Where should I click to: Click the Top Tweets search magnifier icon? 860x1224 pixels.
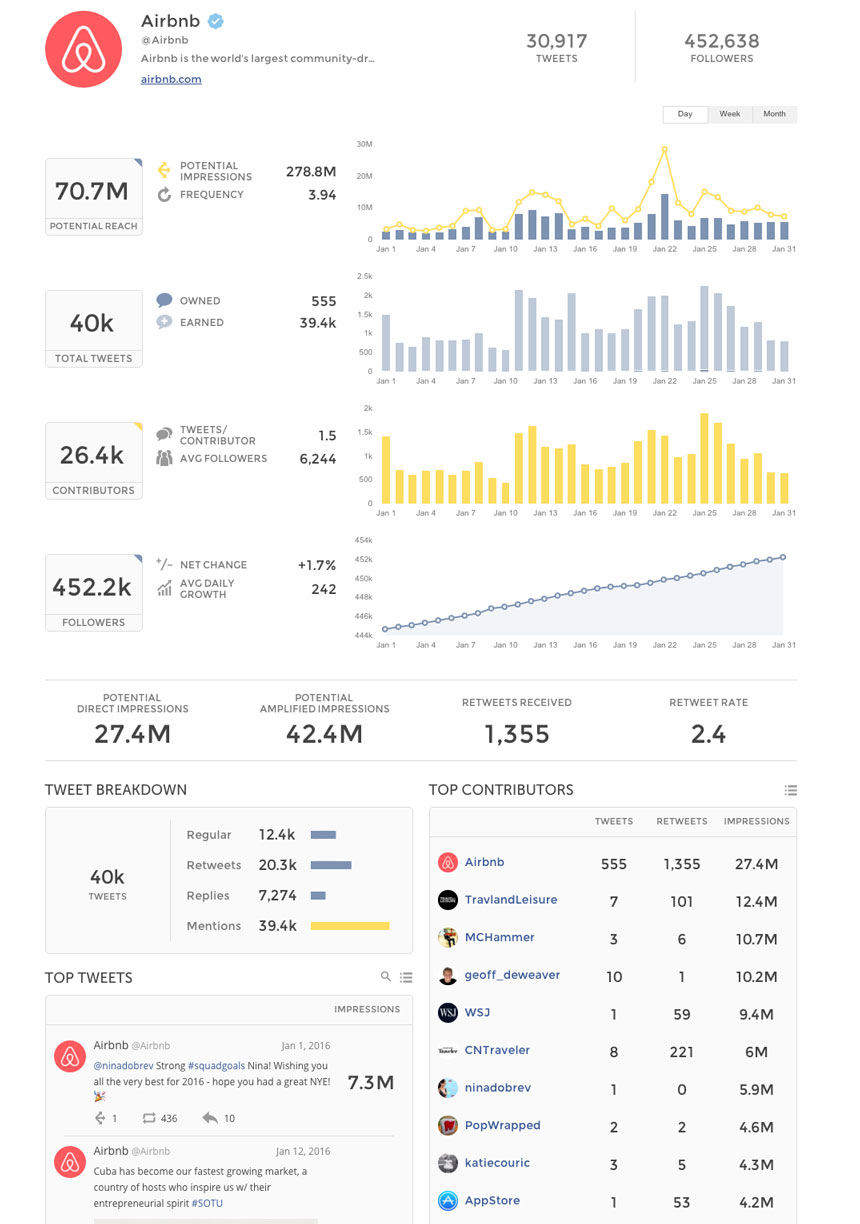coord(386,977)
